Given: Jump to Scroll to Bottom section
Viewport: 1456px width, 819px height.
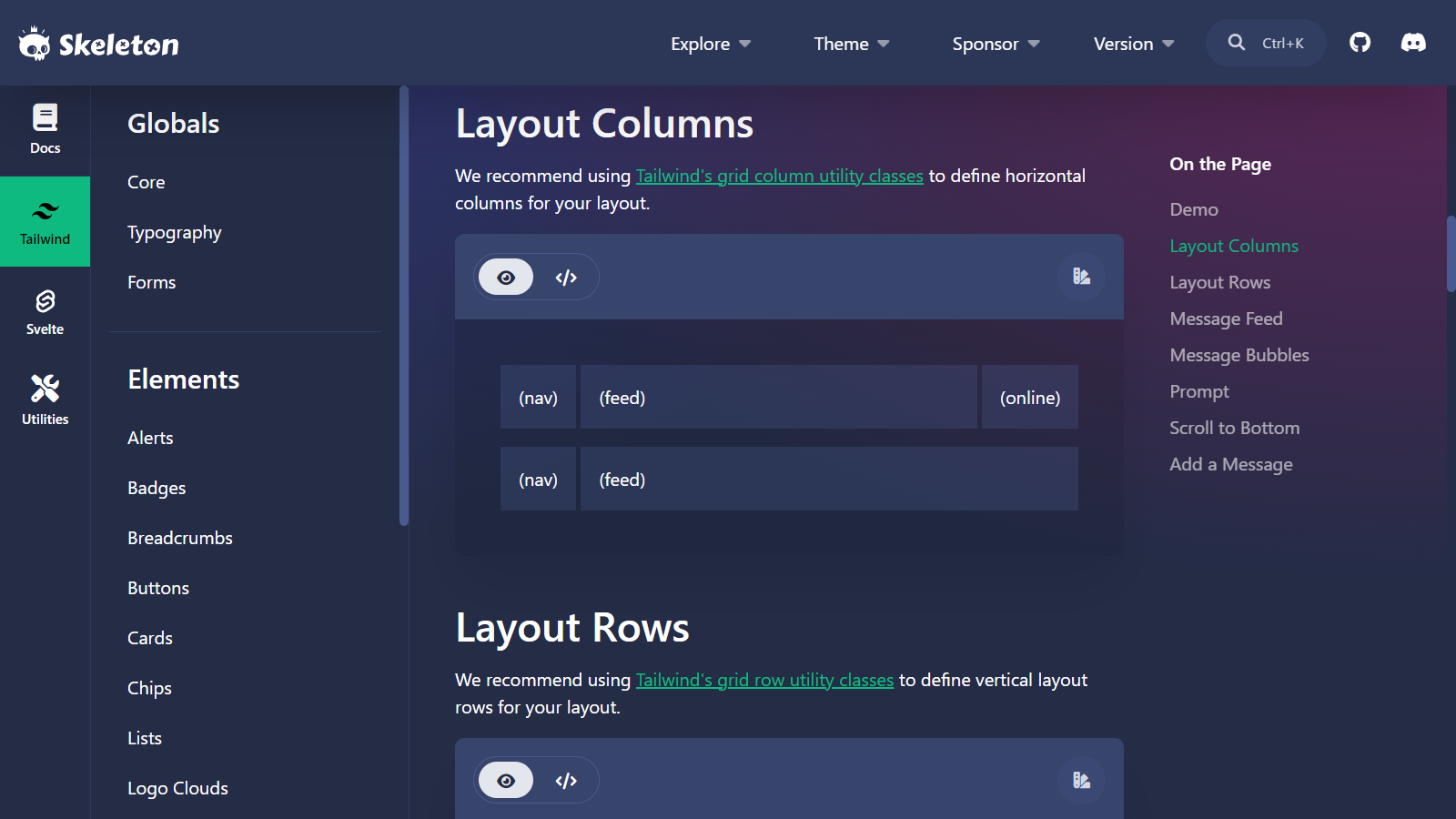Looking at the screenshot, I should tap(1235, 428).
